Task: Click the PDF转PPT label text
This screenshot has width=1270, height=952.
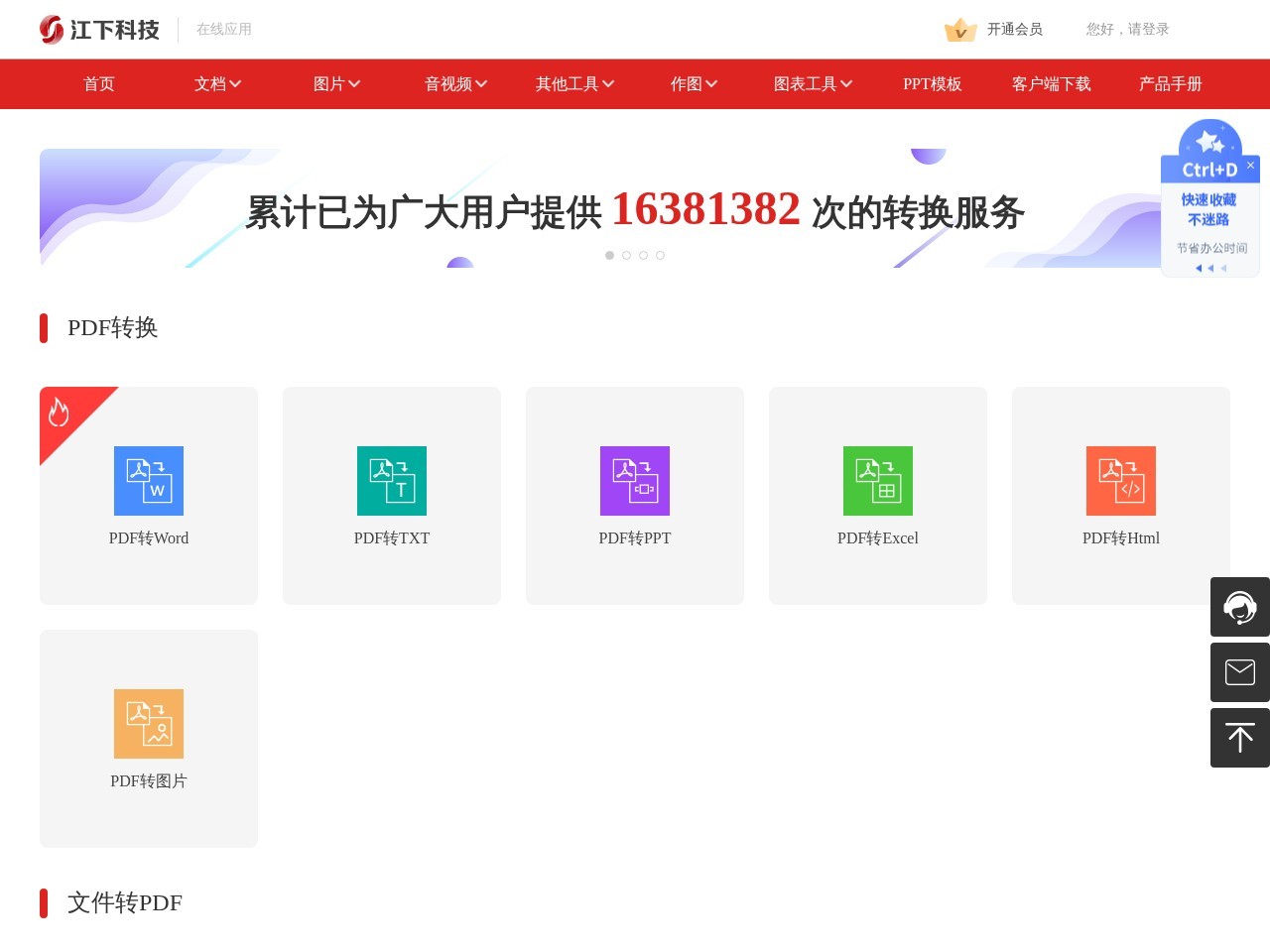Action: (635, 538)
